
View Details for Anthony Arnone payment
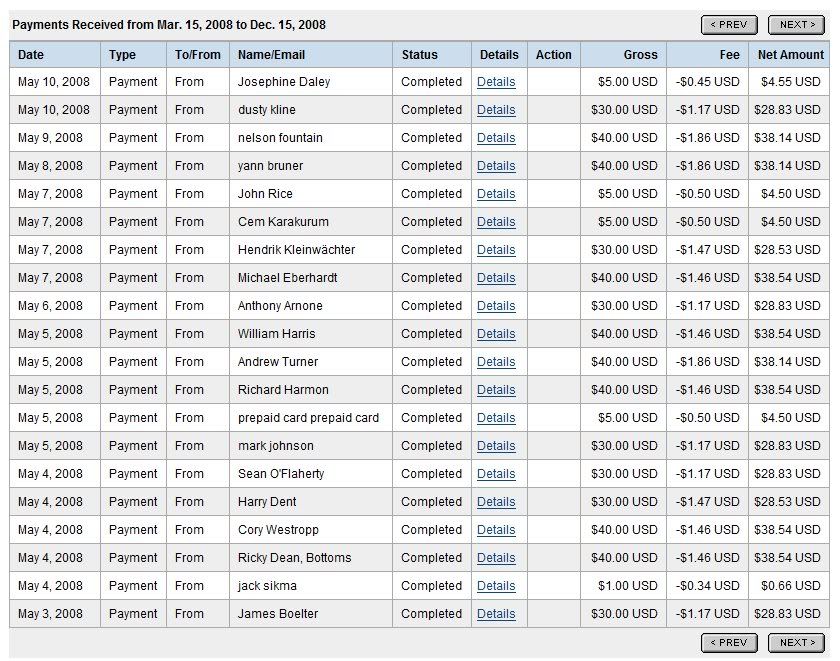tap(496, 306)
